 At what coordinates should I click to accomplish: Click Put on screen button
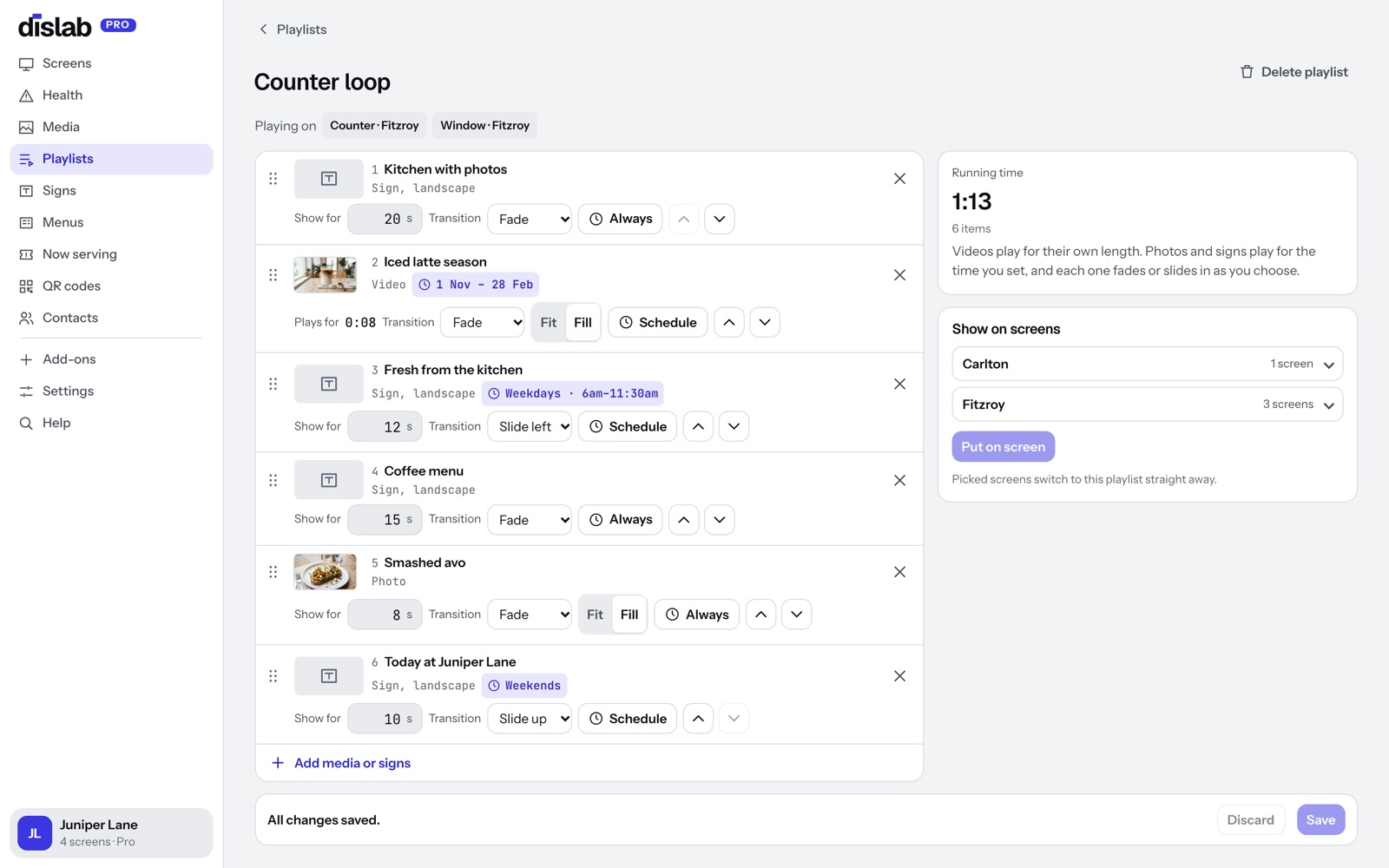(1004, 447)
